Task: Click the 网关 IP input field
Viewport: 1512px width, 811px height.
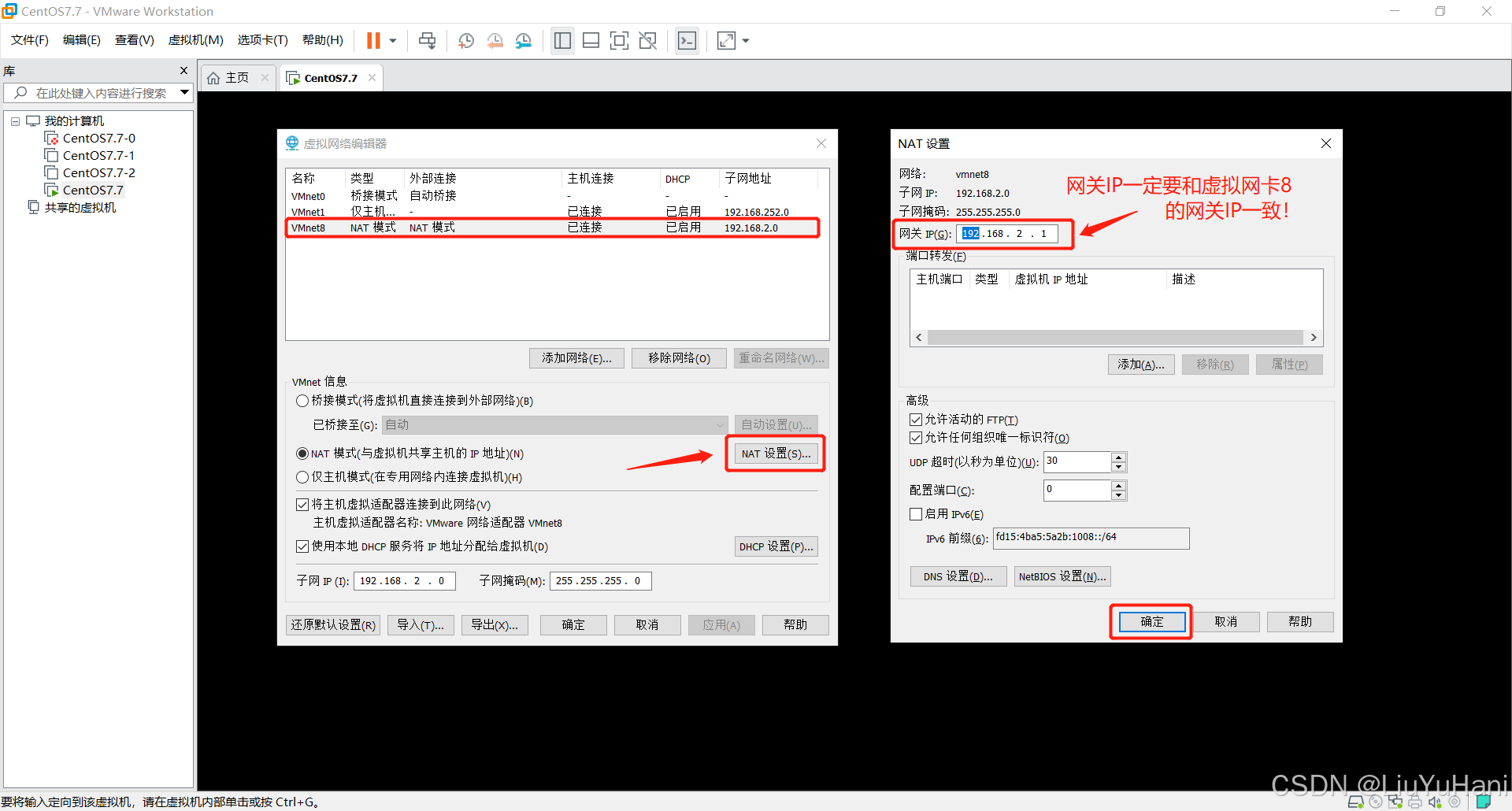Action: coord(1007,234)
